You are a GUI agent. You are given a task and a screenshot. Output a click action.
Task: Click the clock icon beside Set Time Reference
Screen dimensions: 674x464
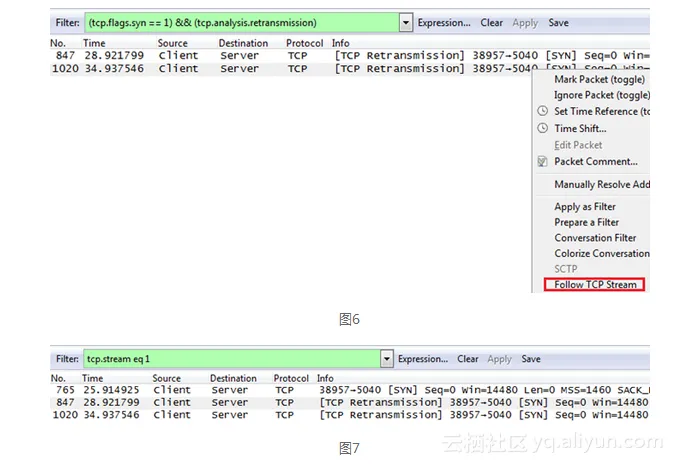tap(543, 112)
